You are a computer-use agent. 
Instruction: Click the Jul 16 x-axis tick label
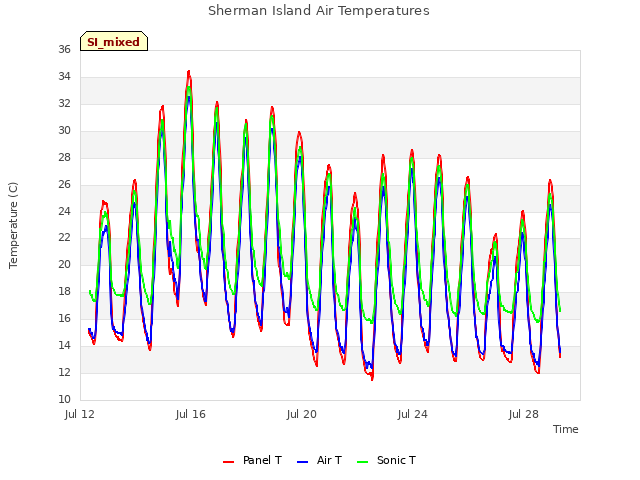click(x=191, y=415)
